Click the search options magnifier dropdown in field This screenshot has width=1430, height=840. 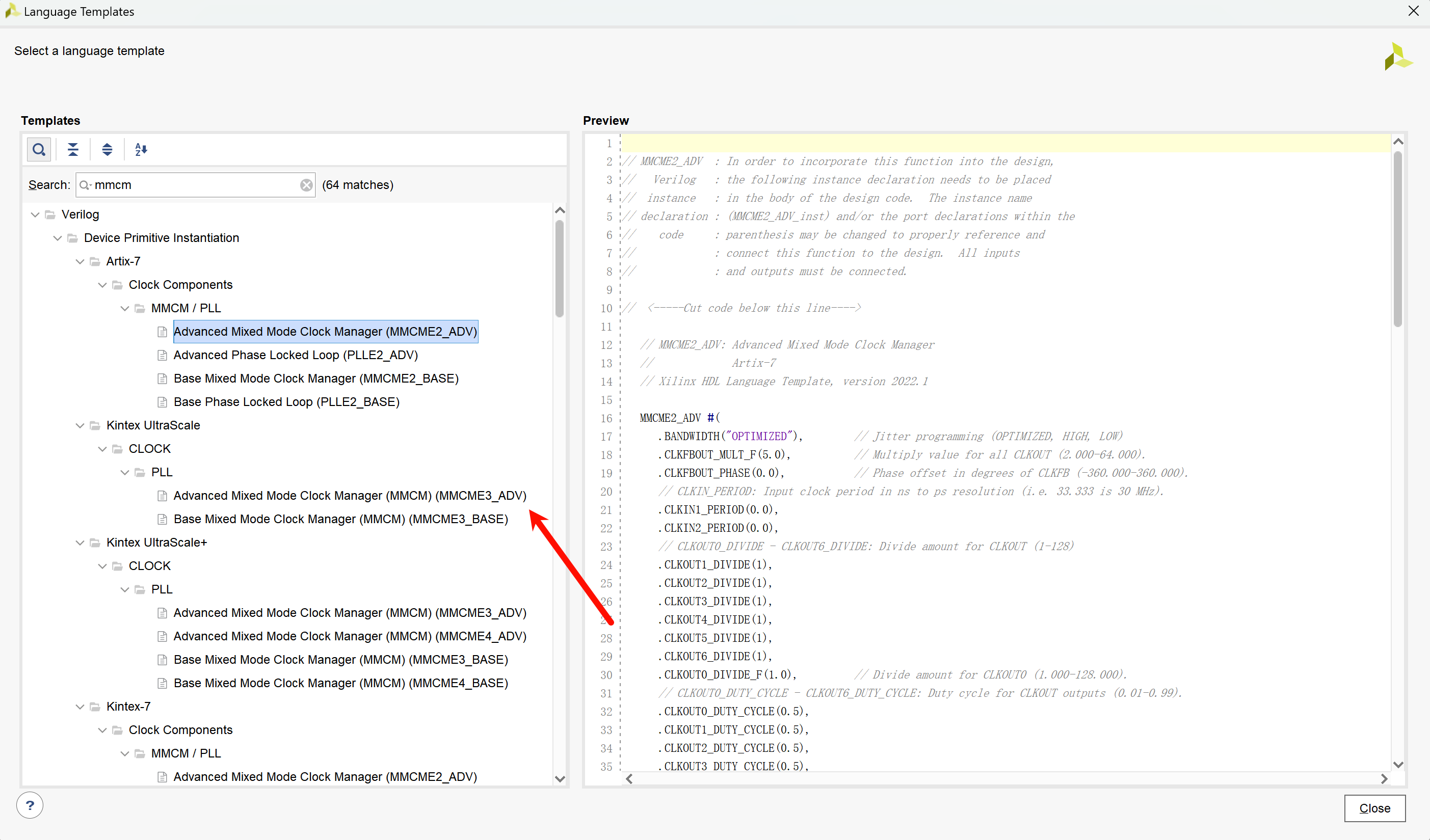coord(86,185)
